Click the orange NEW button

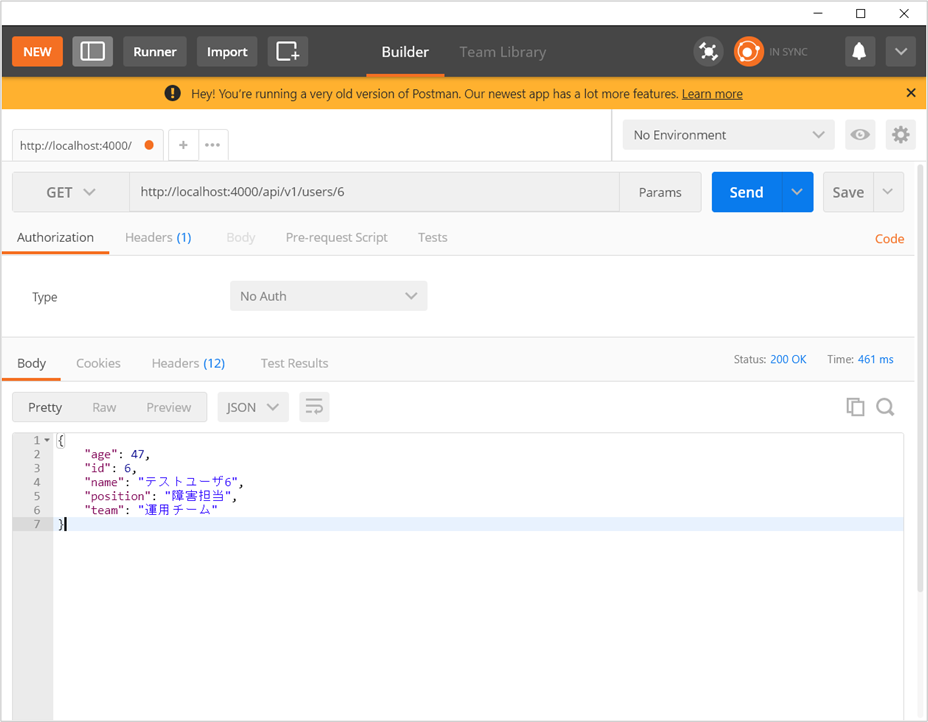click(37, 51)
